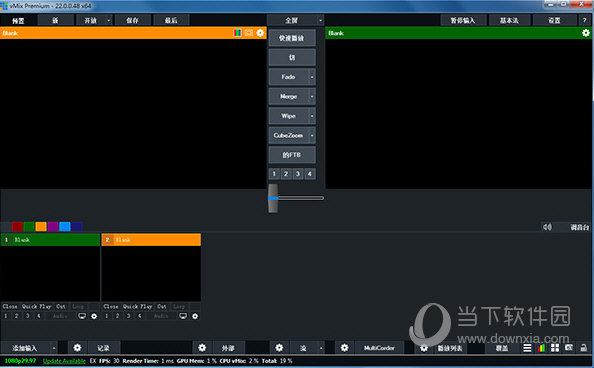Image resolution: width=594 pixels, height=368 pixels.
Task: Click the transition T-bar slider handle
Action: pos(273,198)
